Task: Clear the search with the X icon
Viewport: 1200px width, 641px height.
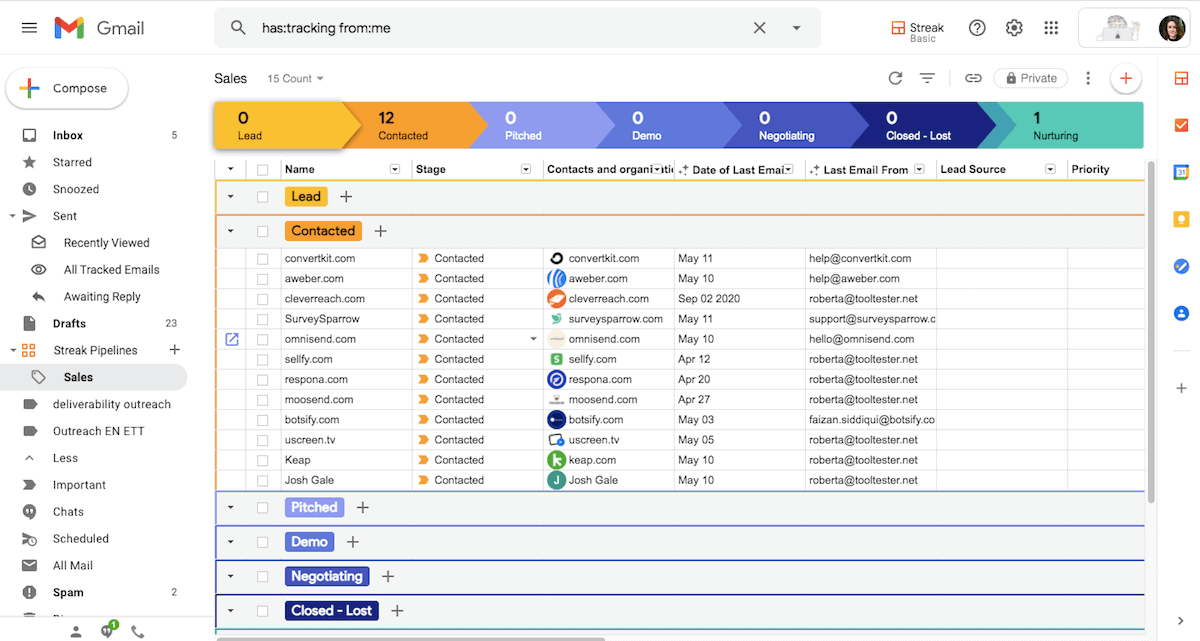Action: 760,28
